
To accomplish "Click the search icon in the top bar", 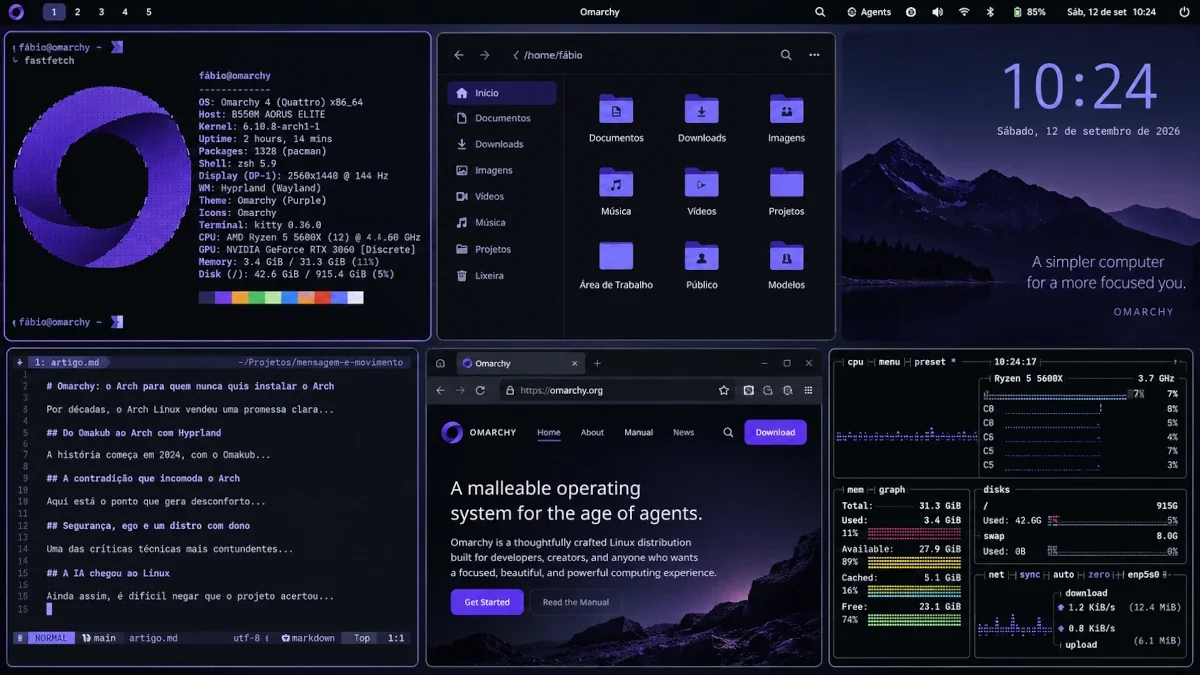I will [820, 12].
